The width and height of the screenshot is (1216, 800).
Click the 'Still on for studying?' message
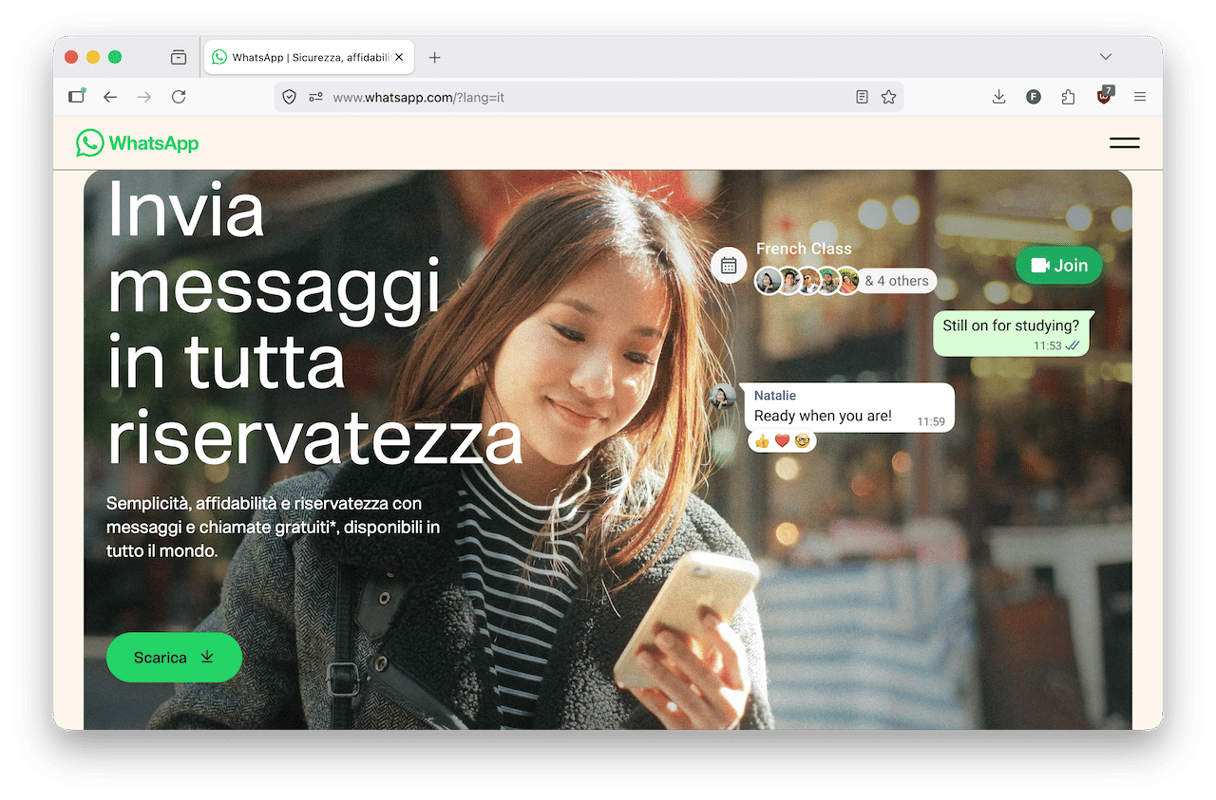click(x=1011, y=333)
